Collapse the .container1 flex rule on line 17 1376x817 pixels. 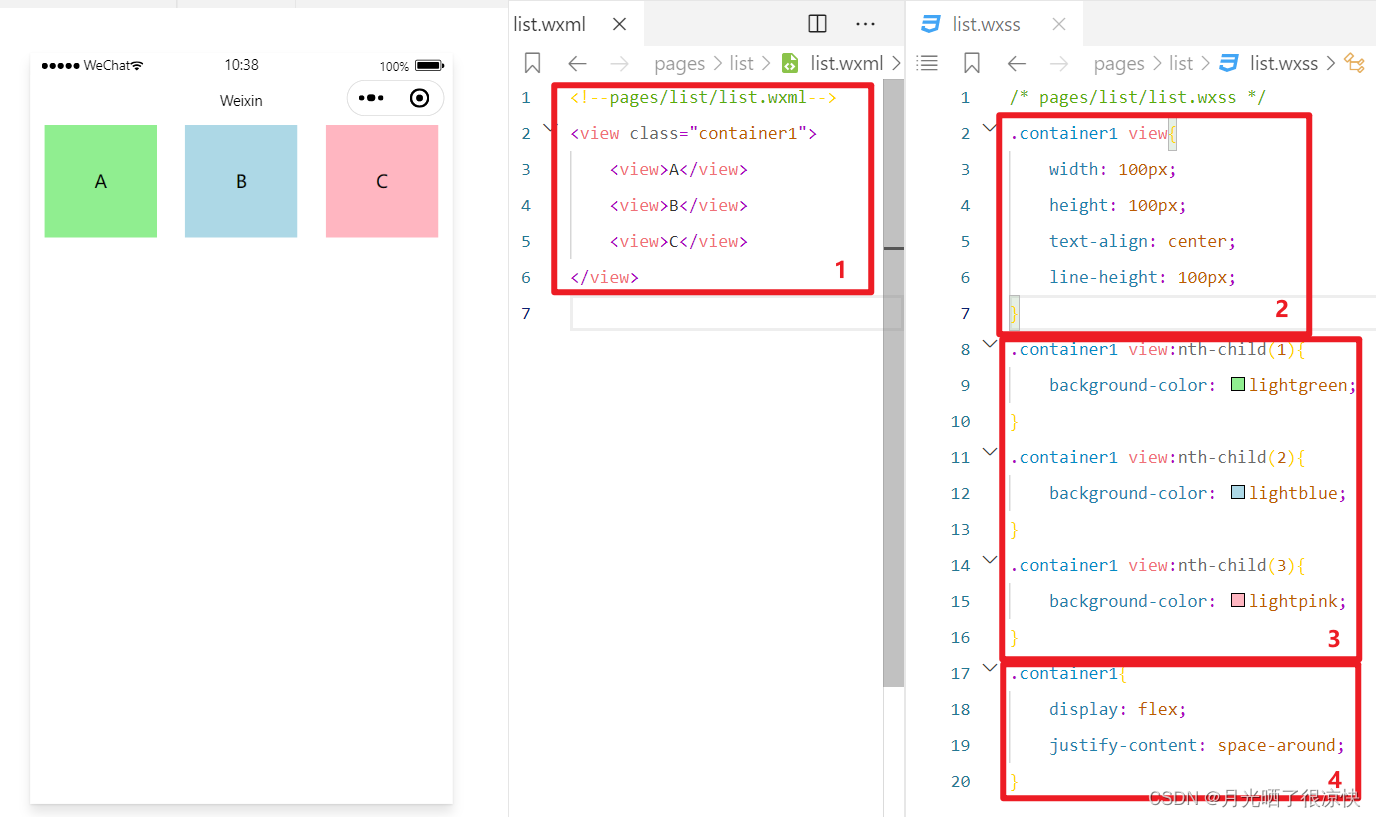(x=989, y=668)
